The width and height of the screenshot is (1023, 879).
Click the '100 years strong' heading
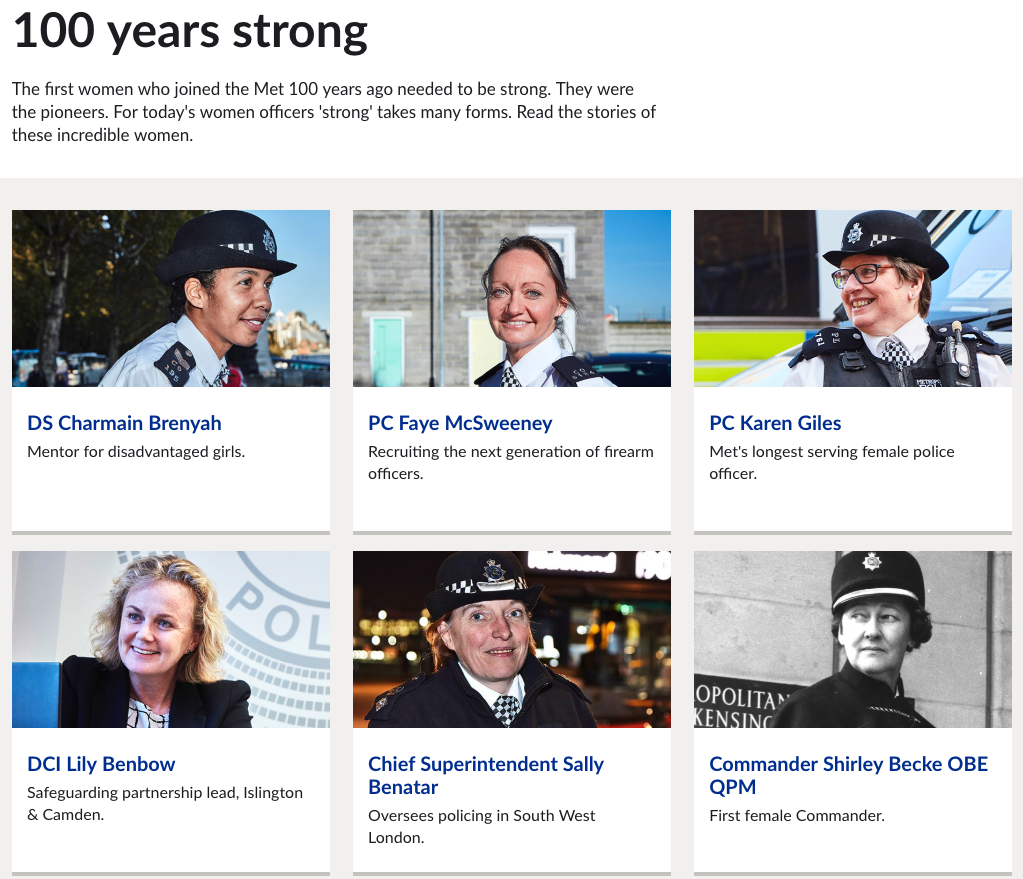(190, 31)
